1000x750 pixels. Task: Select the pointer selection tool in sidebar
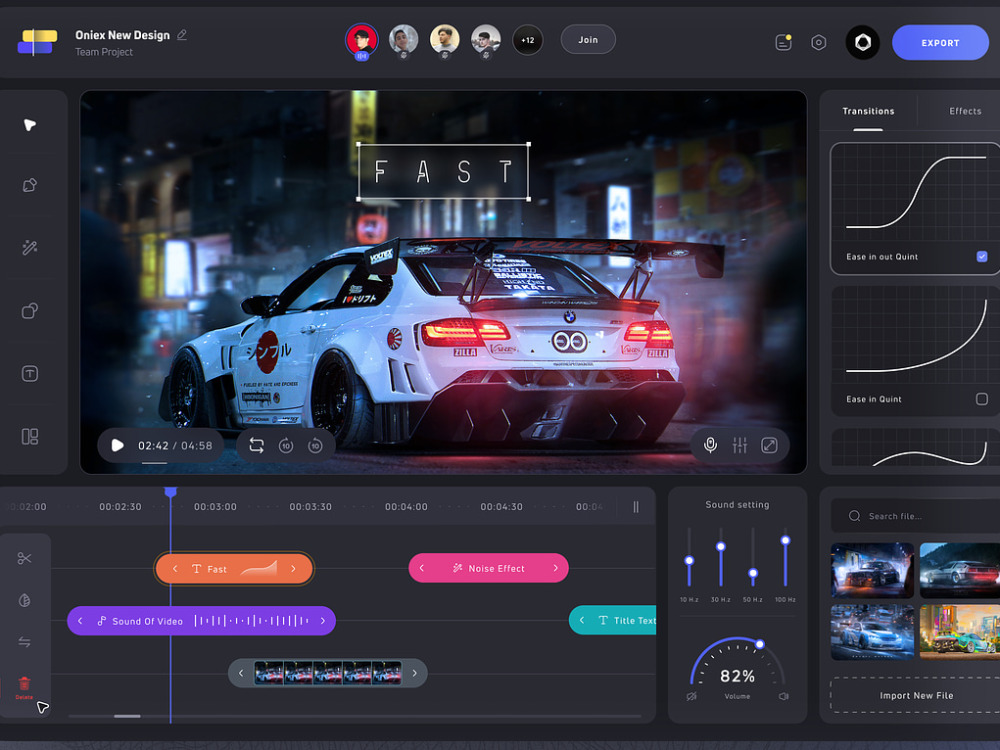pos(29,124)
